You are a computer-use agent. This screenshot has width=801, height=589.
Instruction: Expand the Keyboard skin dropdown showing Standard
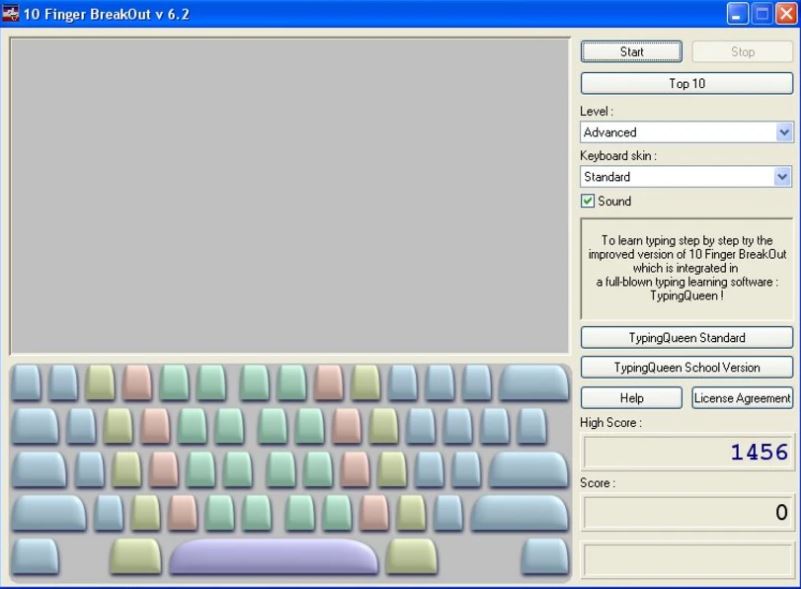[687, 177]
